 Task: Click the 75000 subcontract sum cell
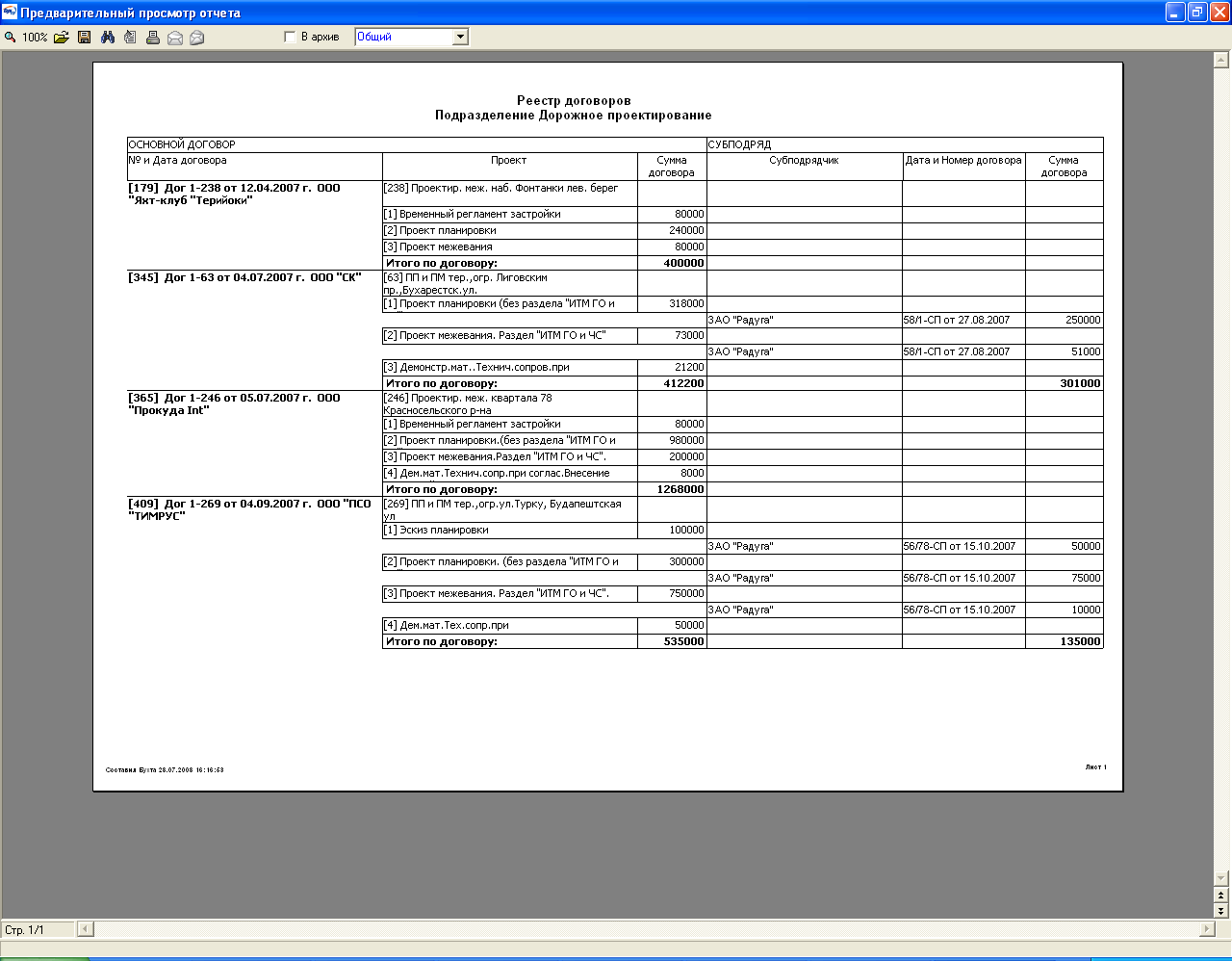pyautogui.click(x=1064, y=578)
